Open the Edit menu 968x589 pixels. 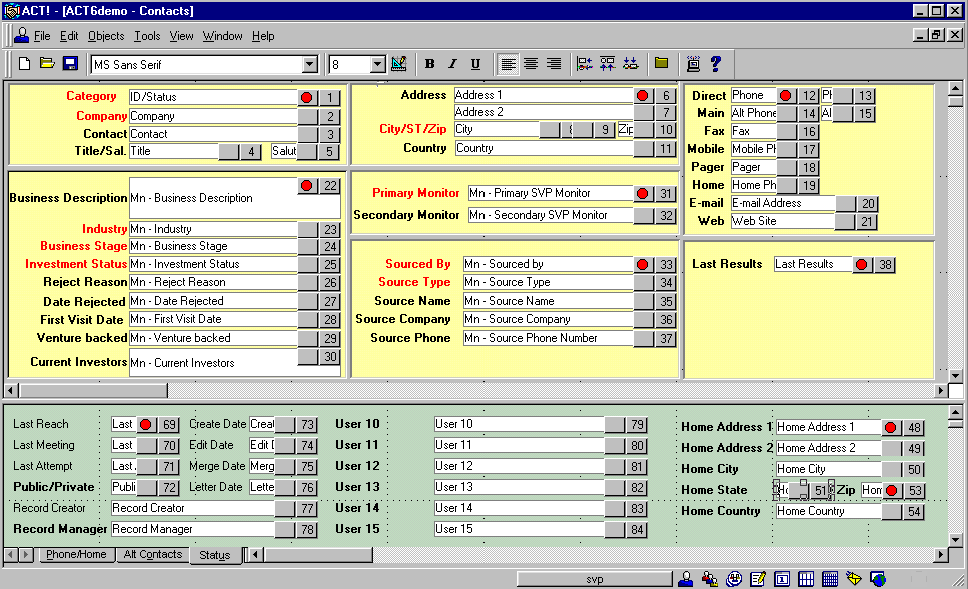pyautogui.click(x=69, y=36)
